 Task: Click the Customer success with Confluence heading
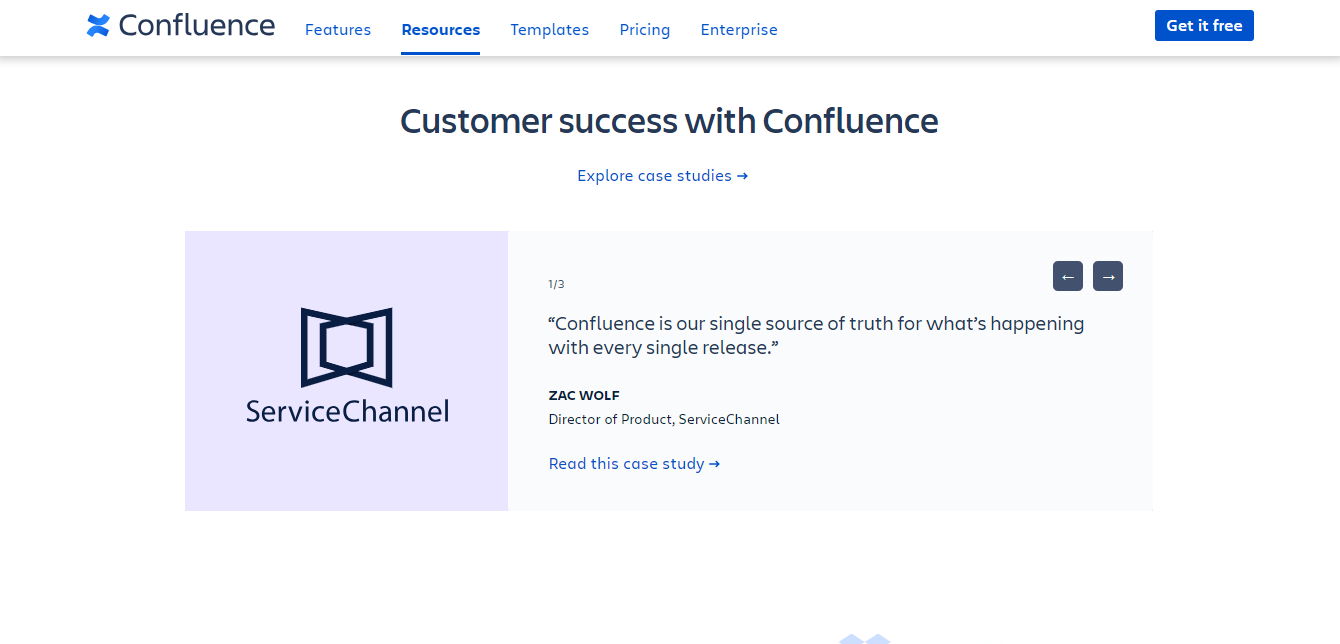(x=669, y=121)
